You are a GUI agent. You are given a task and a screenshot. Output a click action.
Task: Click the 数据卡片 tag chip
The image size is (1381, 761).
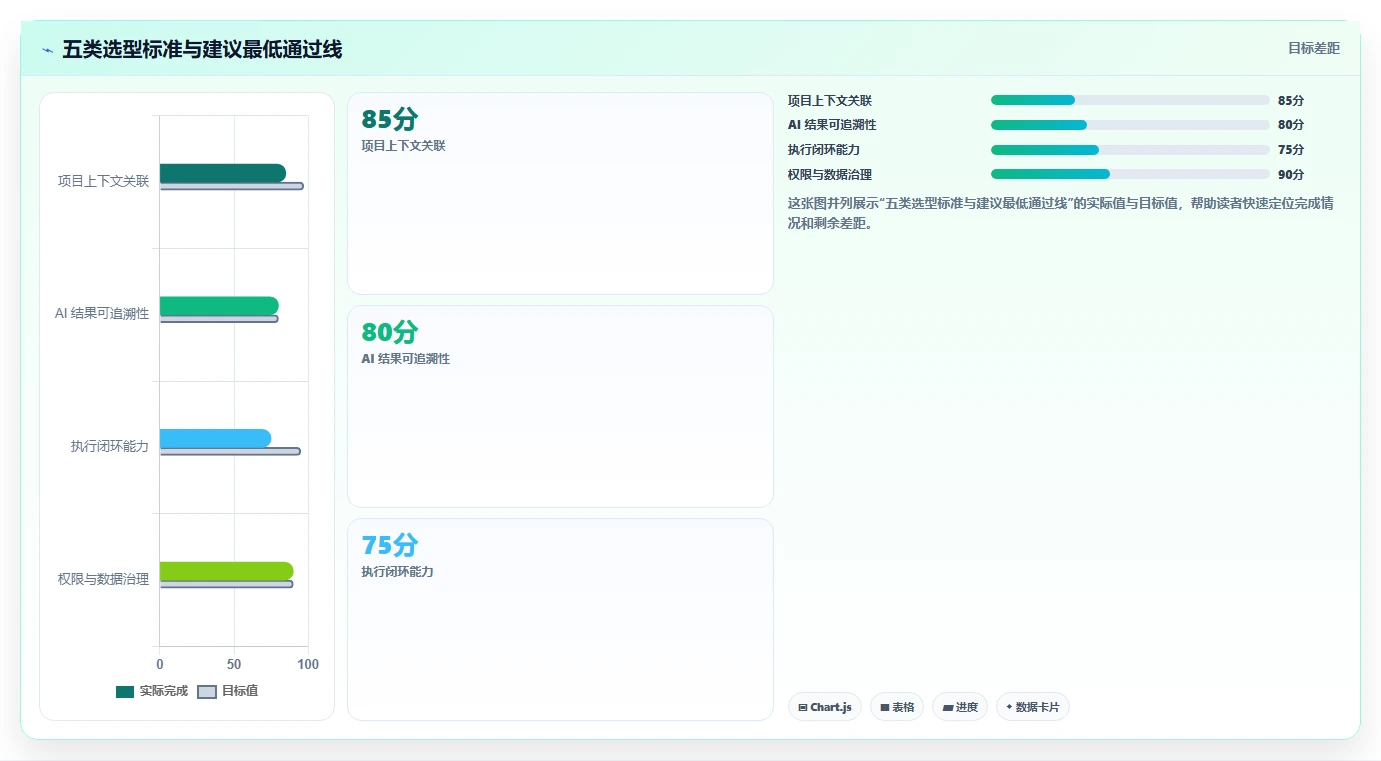(x=1033, y=707)
